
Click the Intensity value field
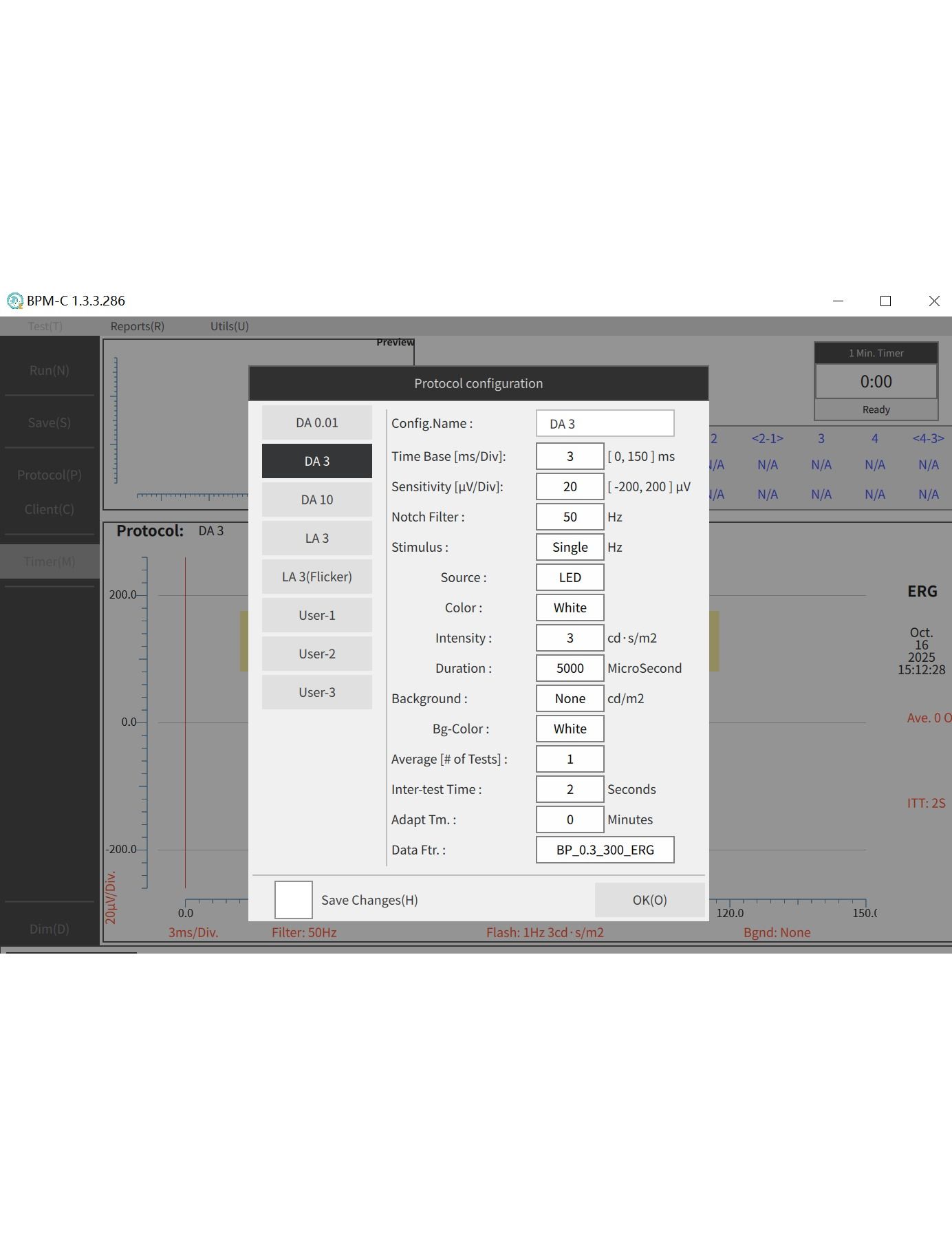click(570, 638)
